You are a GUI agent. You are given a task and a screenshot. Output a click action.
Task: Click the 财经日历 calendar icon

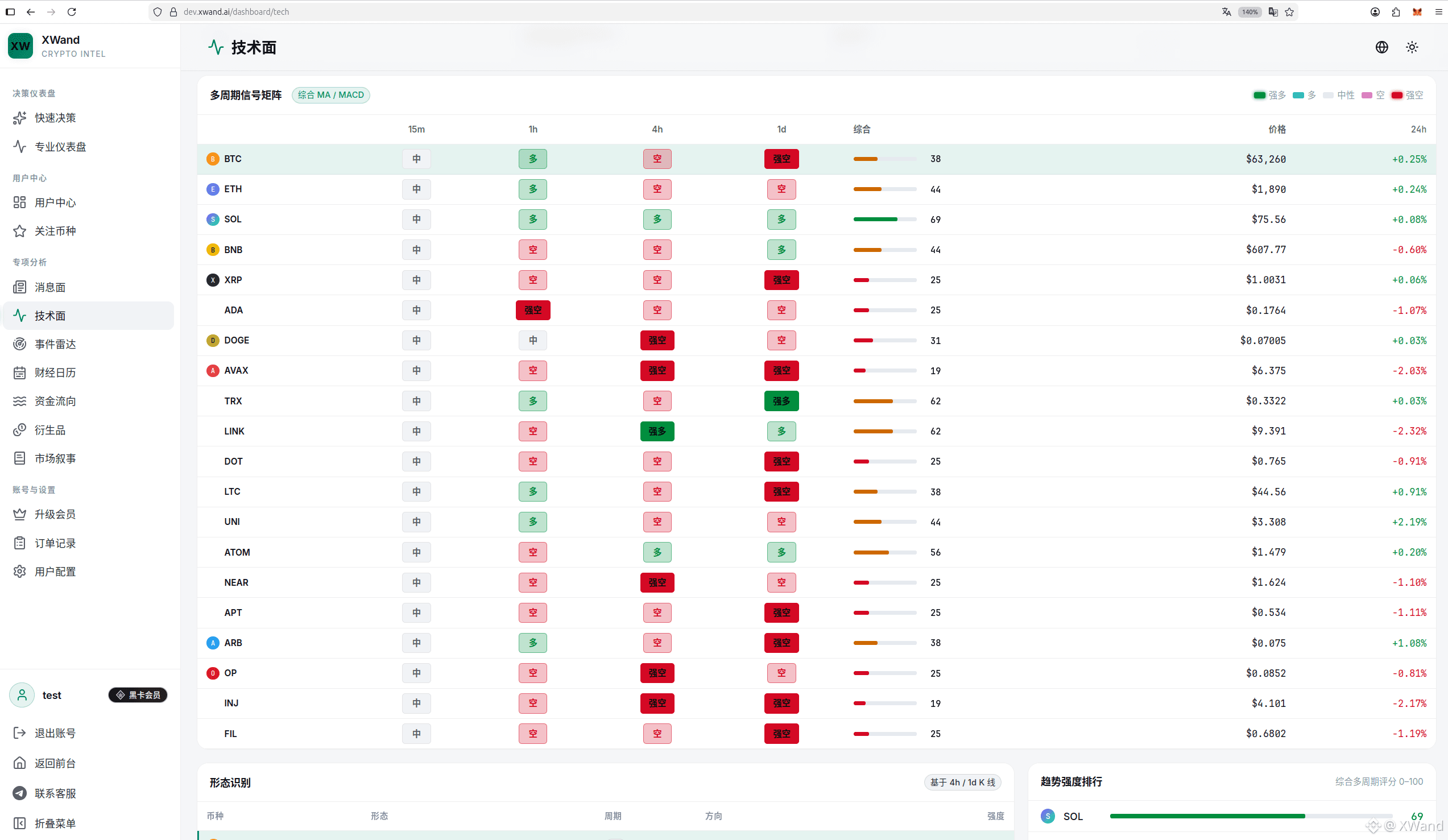pyautogui.click(x=19, y=373)
